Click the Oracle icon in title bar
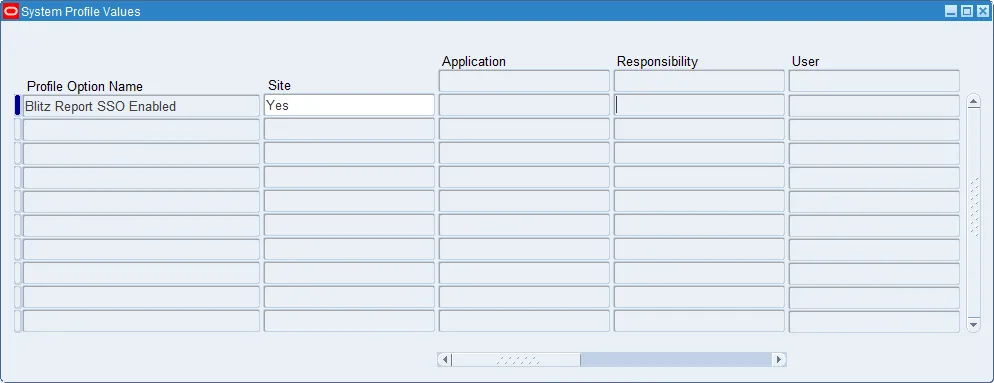The image size is (994, 383). tap(11, 11)
